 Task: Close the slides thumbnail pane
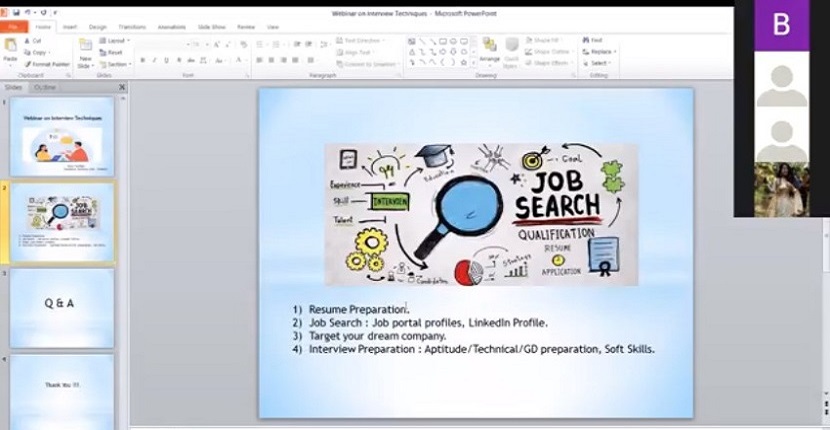(x=122, y=87)
